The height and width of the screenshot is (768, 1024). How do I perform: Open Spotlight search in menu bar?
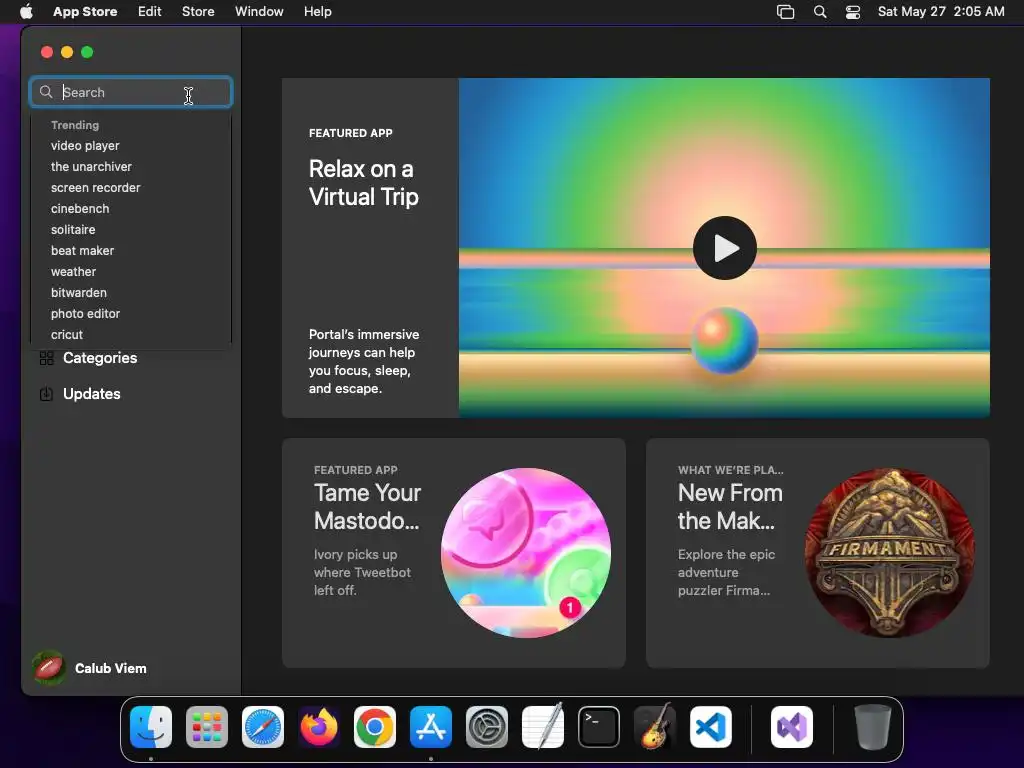820,12
